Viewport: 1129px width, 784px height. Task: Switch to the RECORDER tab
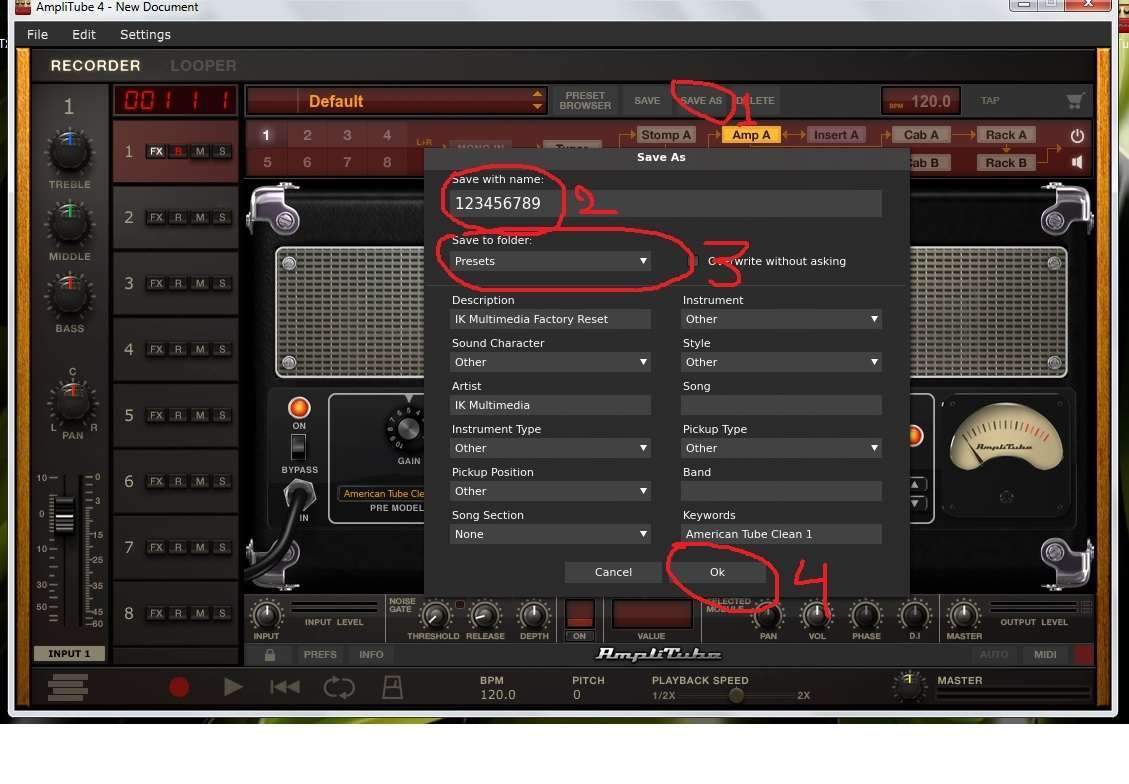point(95,66)
